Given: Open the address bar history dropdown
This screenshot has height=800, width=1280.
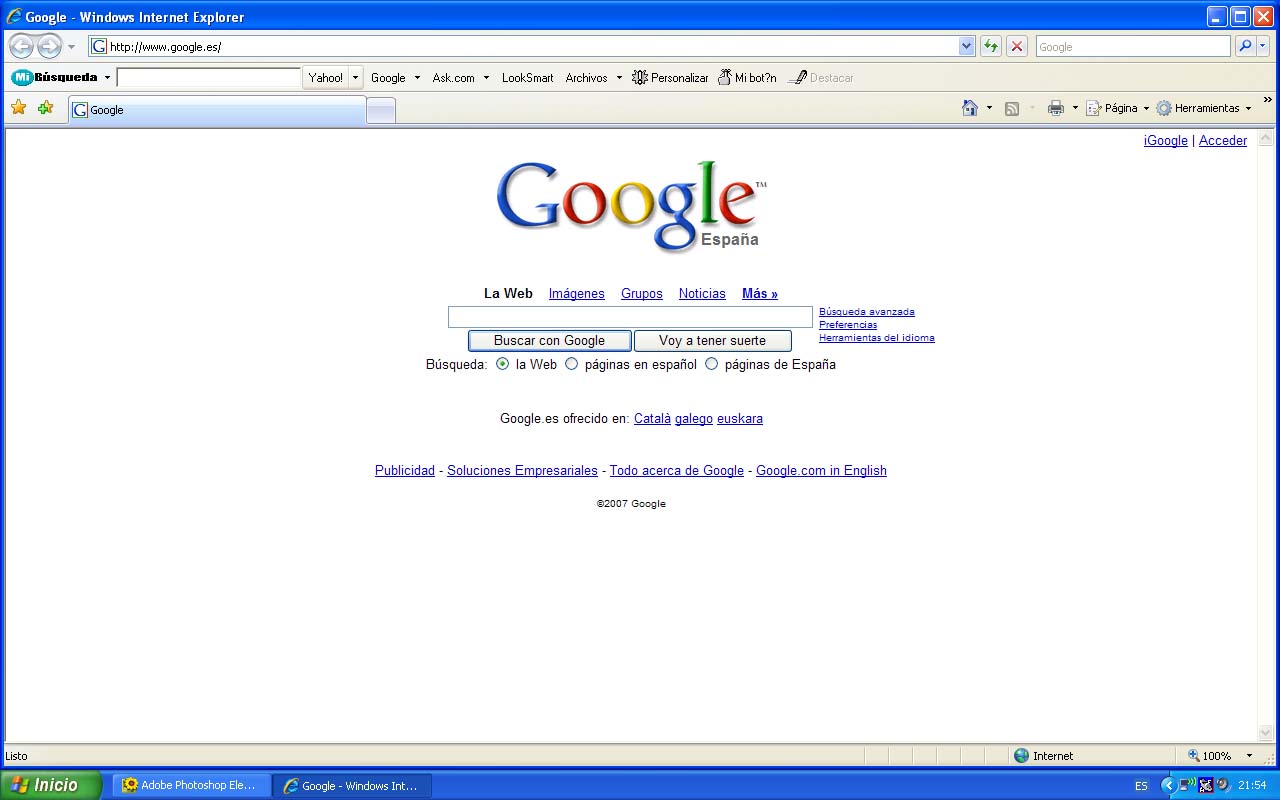Looking at the screenshot, I should [966, 46].
